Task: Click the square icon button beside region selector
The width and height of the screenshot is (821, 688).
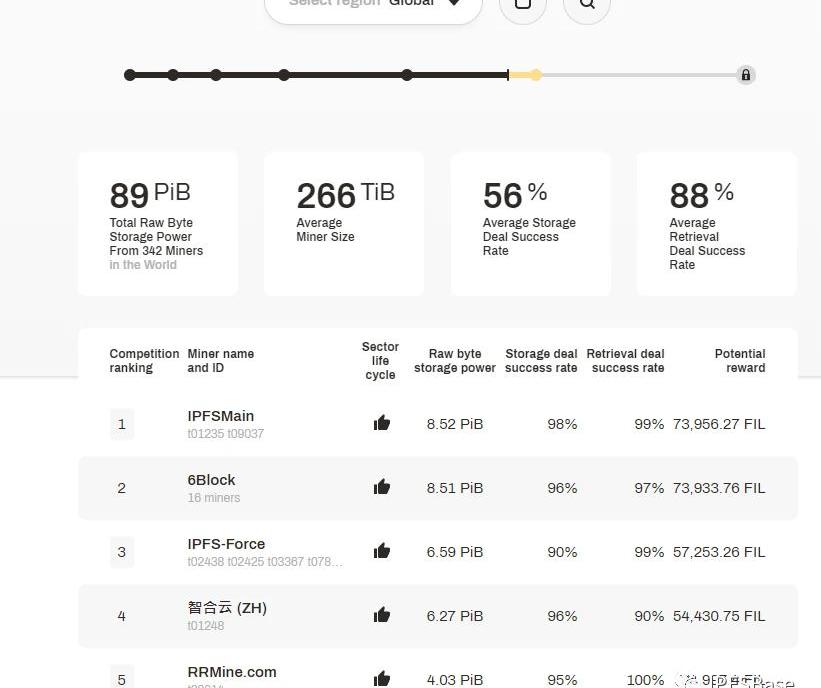Action: tap(522, 5)
